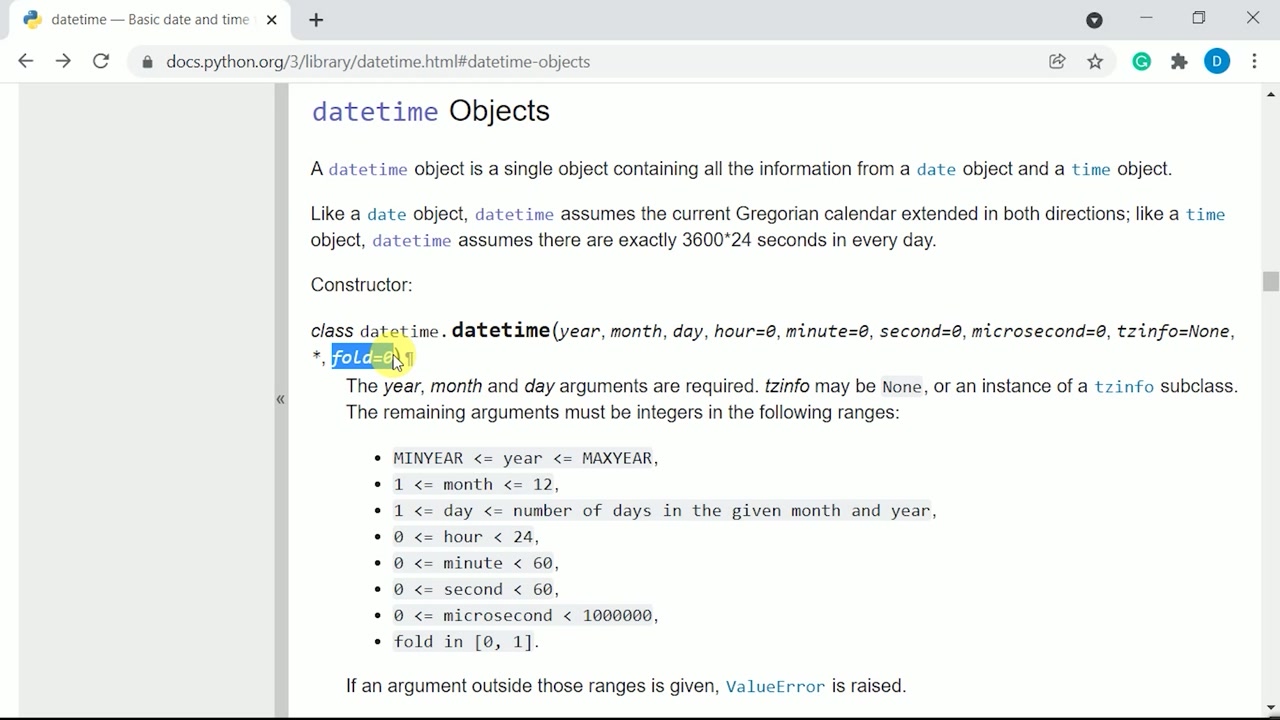Viewport: 1280px width, 720px height.
Task: Open the user profile avatar D
Action: point(1217,62)
